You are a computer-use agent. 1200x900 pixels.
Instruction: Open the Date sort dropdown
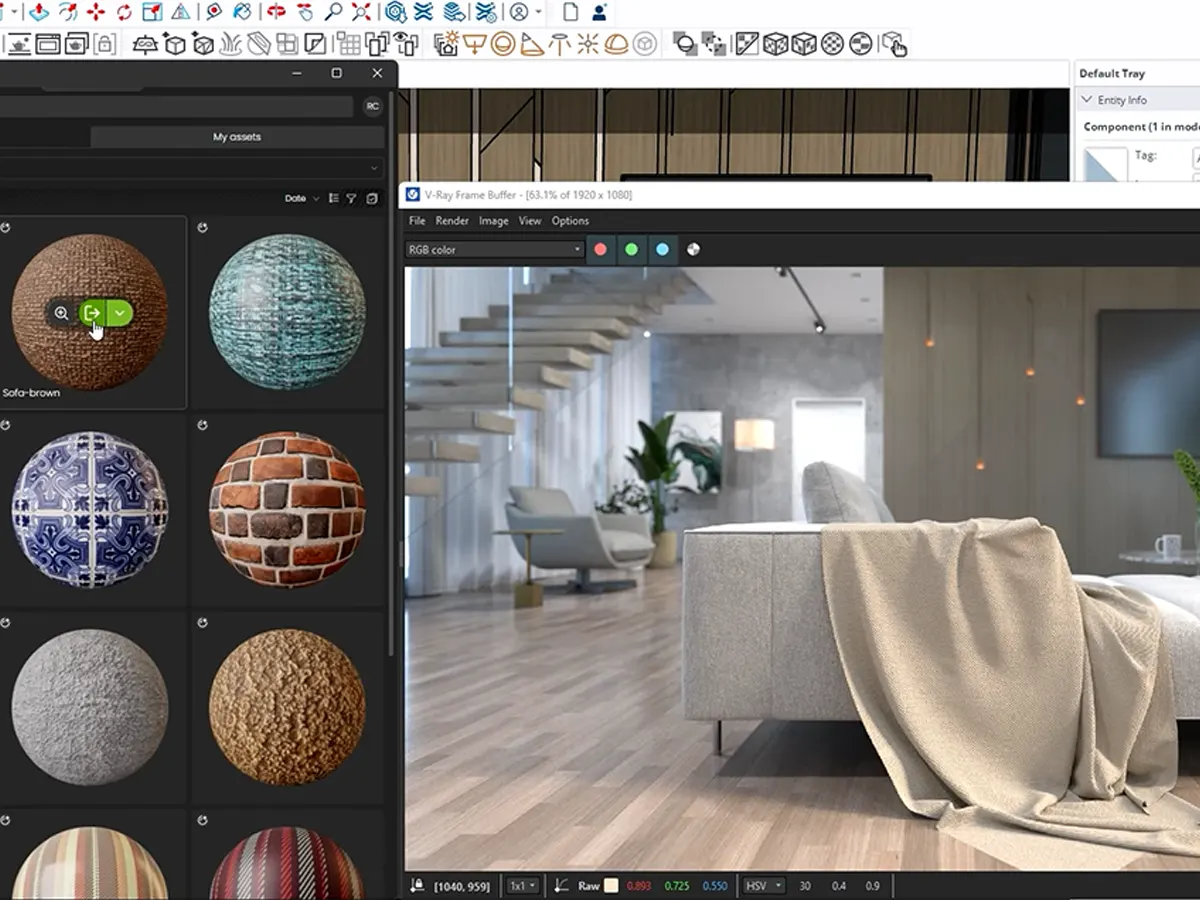point(301,198)
